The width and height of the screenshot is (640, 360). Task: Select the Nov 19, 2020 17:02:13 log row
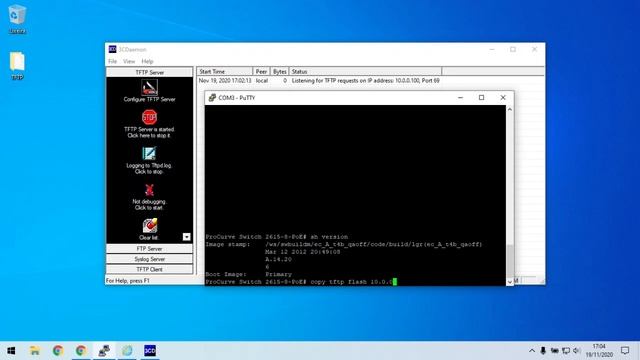click(319, 81)
